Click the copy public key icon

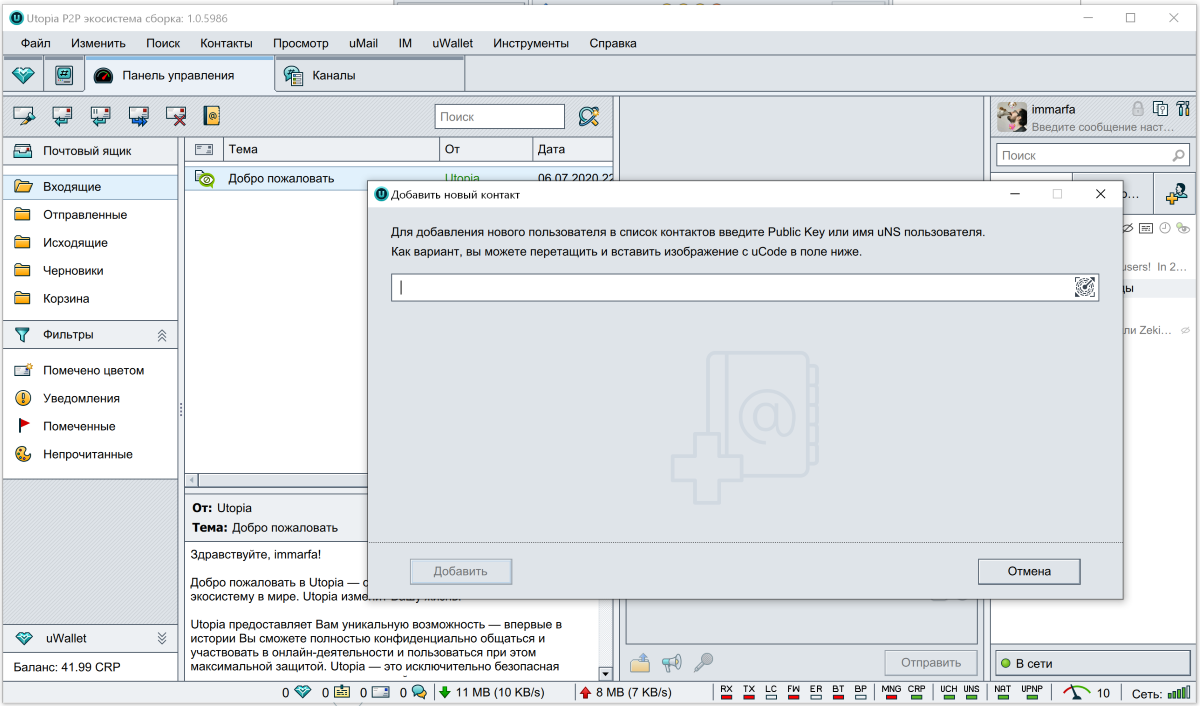click(x=1160, y=108)
